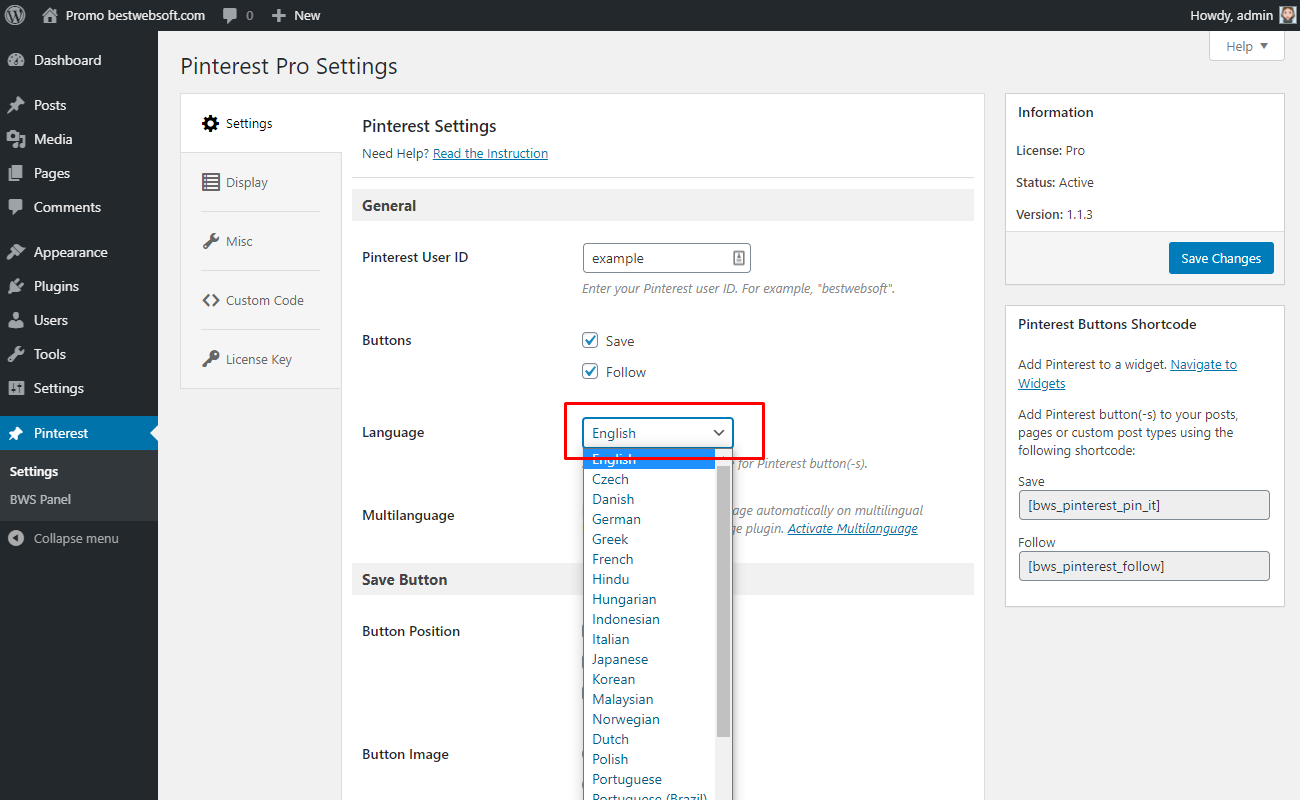Click the Tools wrench icon in sidebar
The width and height of the screenshot is (1300, 800).
(16, 354)
